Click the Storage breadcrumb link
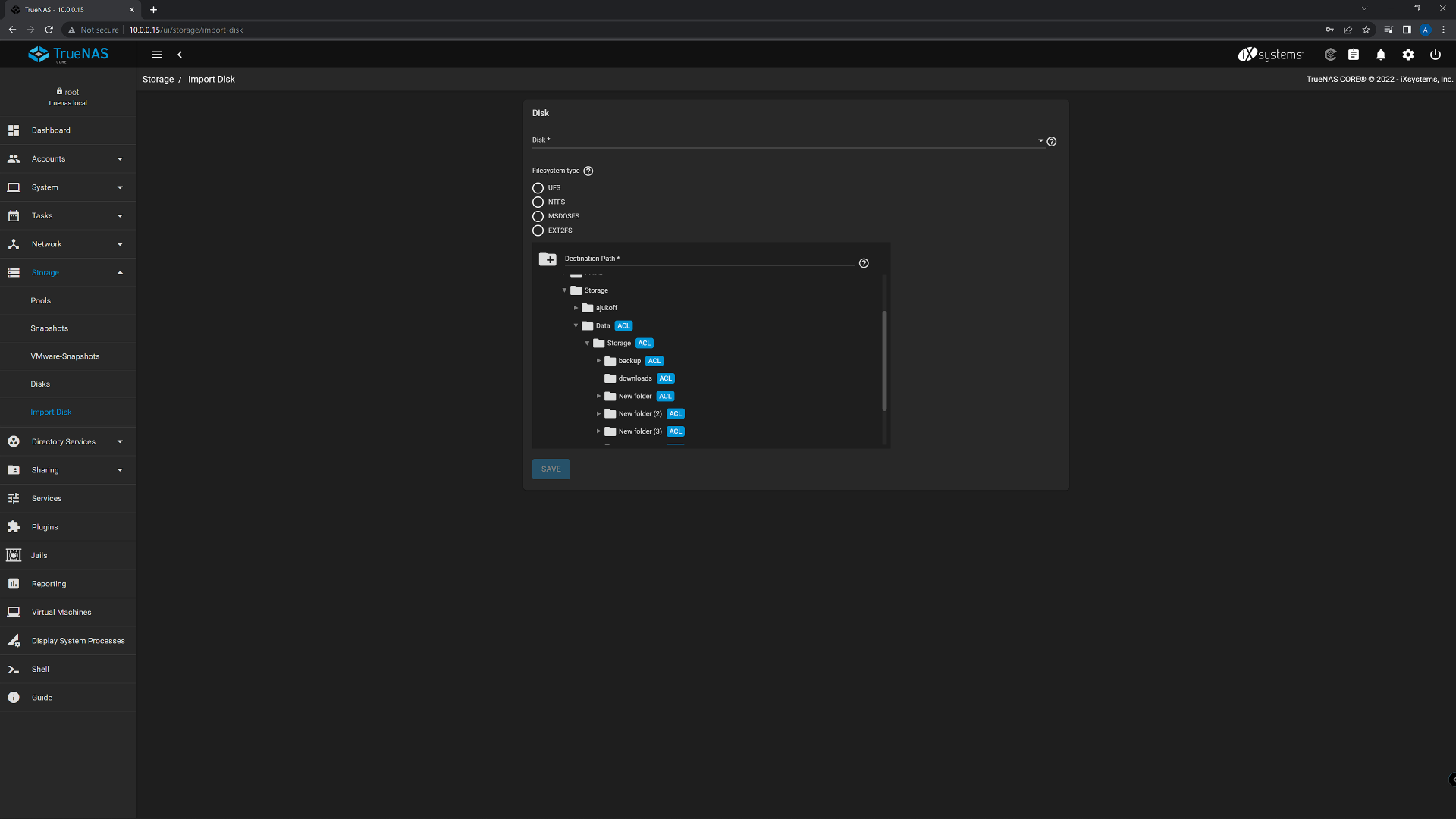1456x819 pixels. (x=158, y=80)
